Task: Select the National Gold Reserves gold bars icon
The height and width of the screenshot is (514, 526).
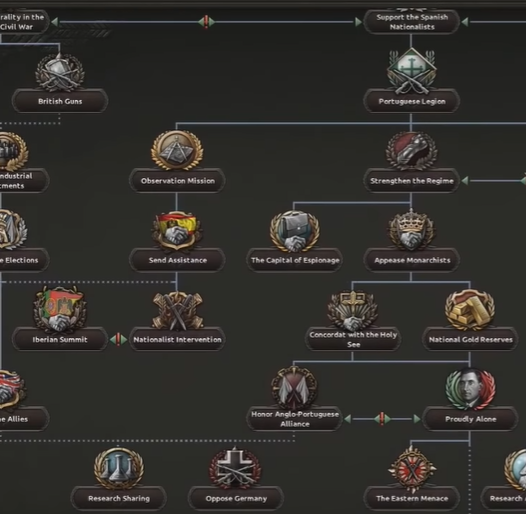Action: point(470,310)
